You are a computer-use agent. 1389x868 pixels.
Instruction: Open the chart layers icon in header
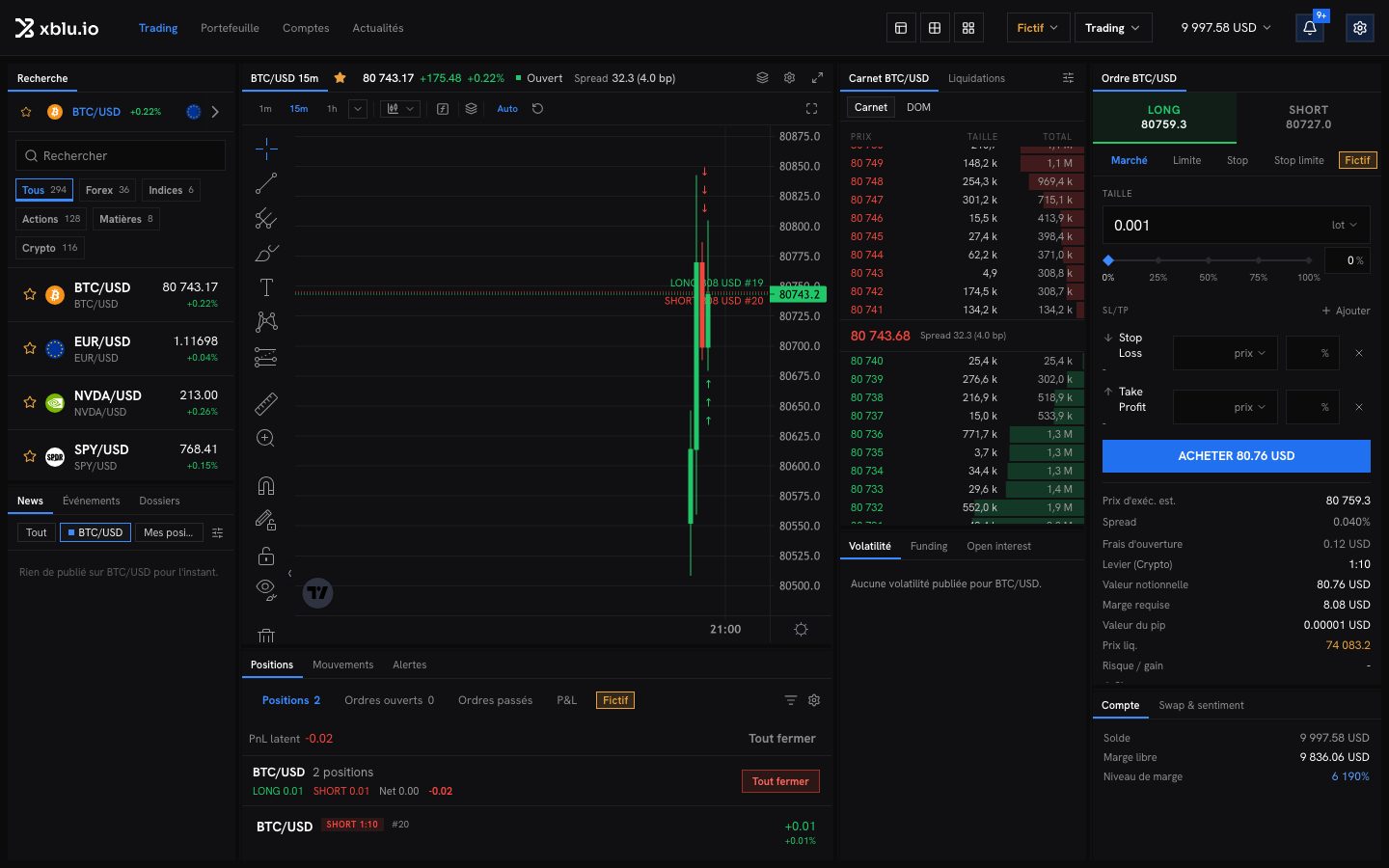762,78
